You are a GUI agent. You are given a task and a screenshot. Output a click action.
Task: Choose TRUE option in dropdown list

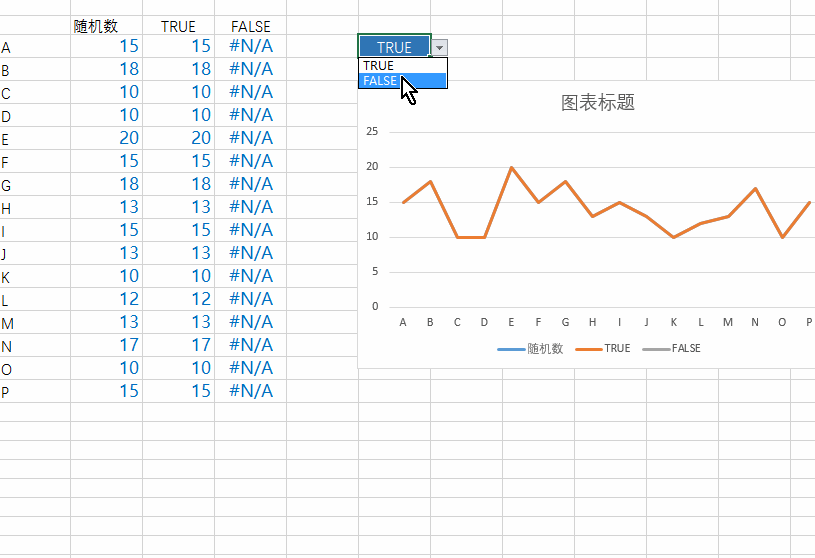tap(402, 66)
